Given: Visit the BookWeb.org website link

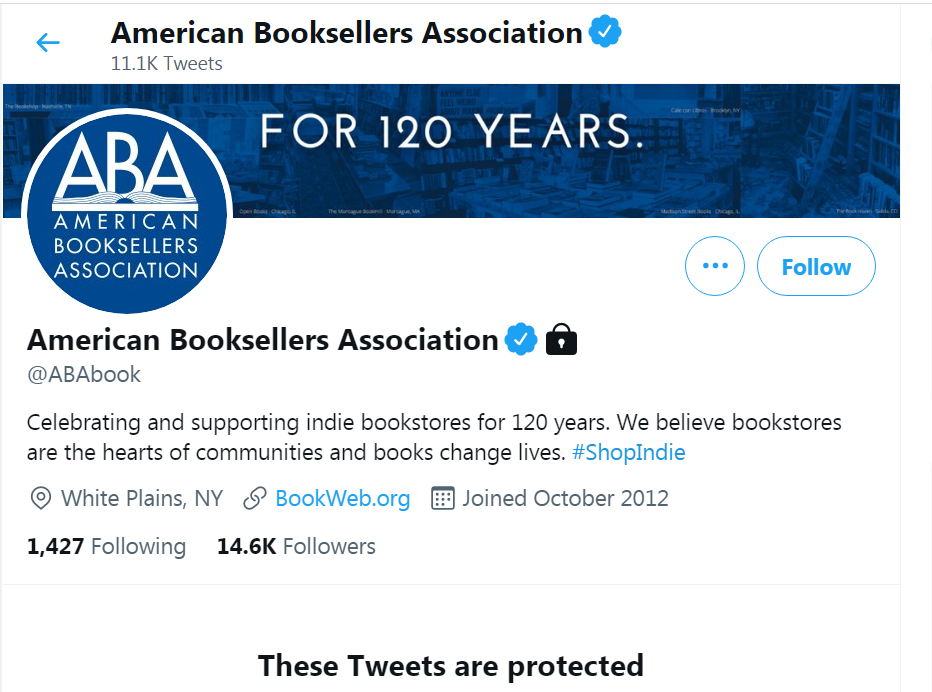Looking at the screenshot, I should 342,498.
